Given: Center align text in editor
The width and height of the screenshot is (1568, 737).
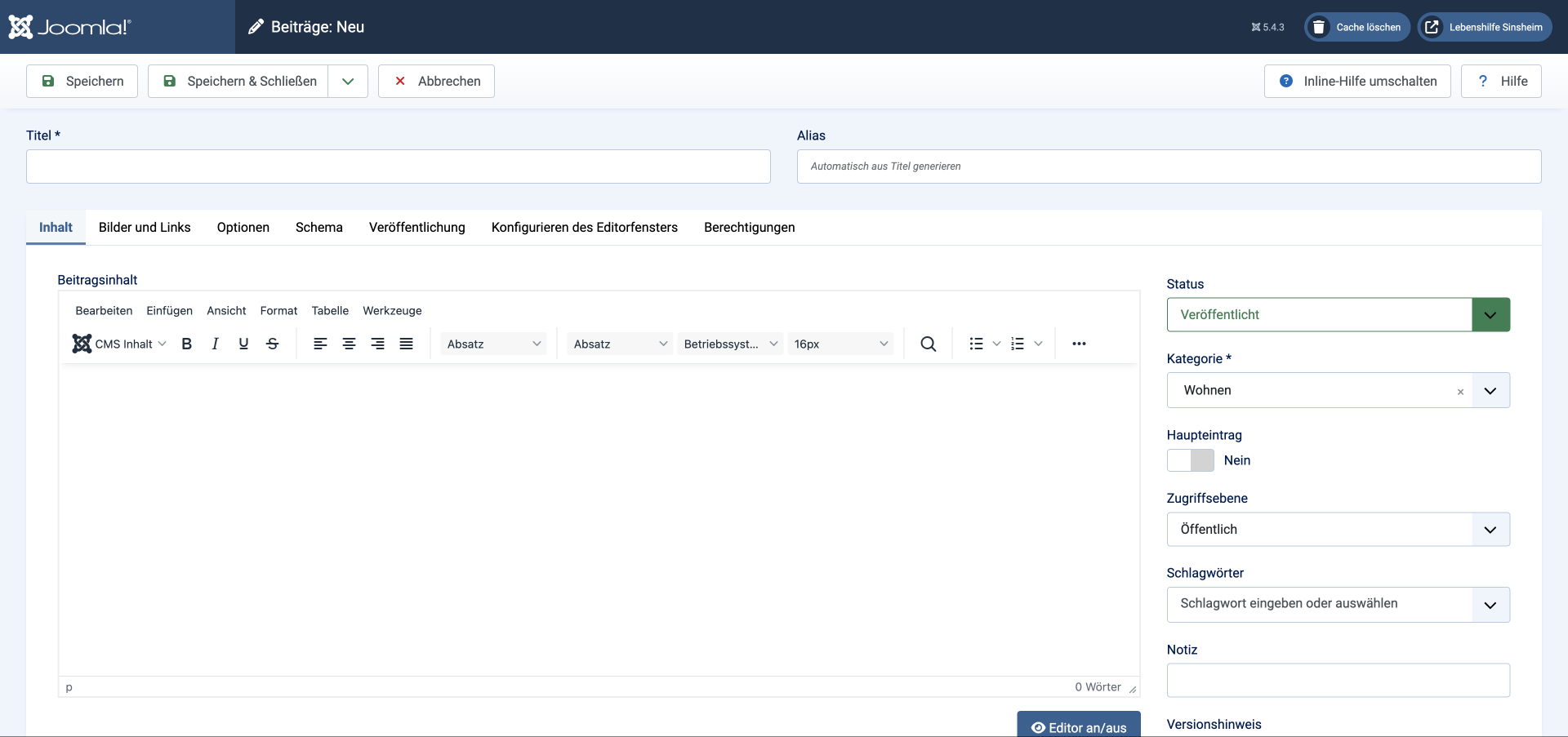Looking at the screenshot, I should pos(349,344).
